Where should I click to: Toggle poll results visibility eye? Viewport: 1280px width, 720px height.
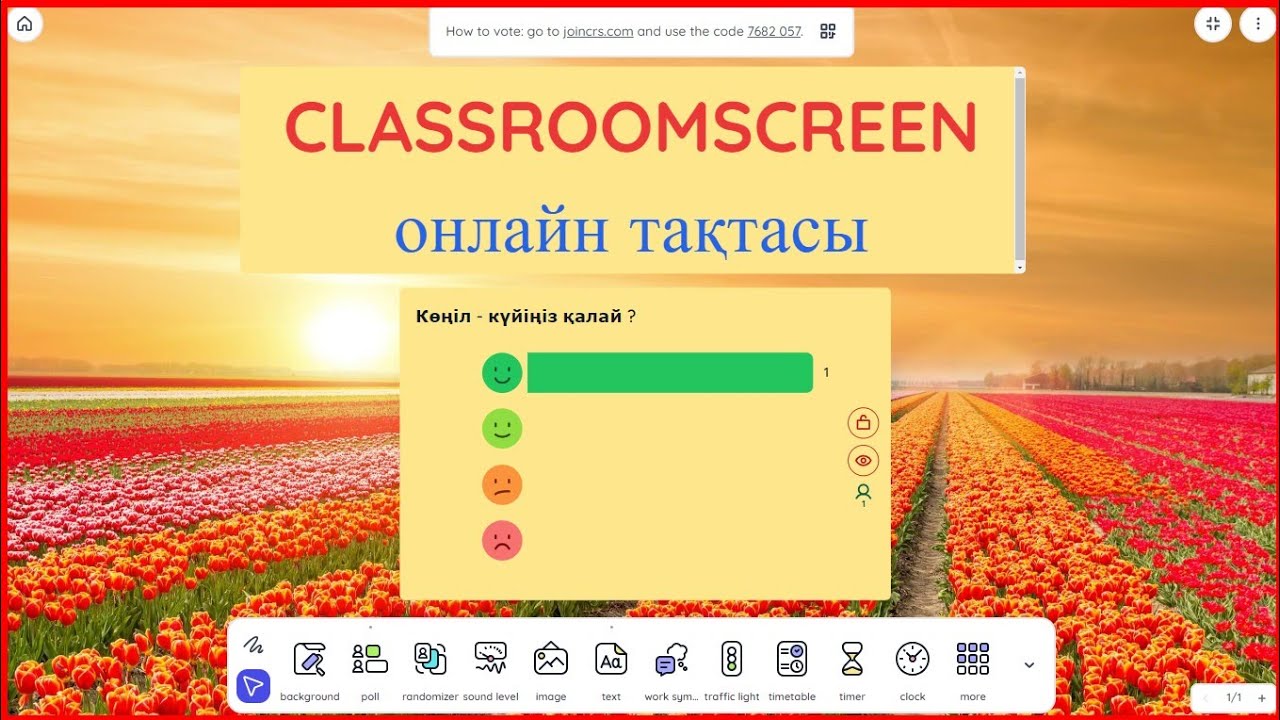click(x=863, y=461)
